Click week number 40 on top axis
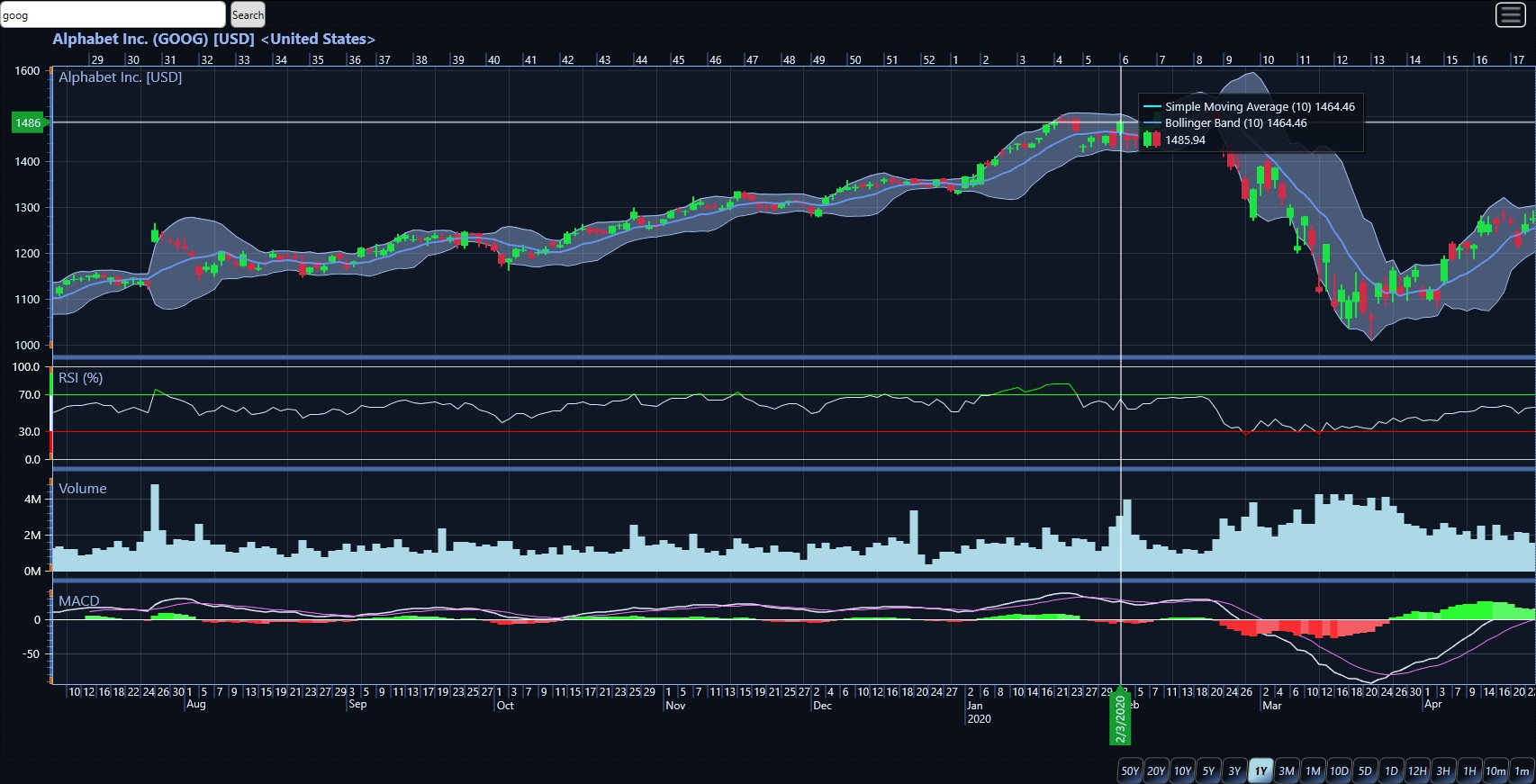 coord(493,59)
